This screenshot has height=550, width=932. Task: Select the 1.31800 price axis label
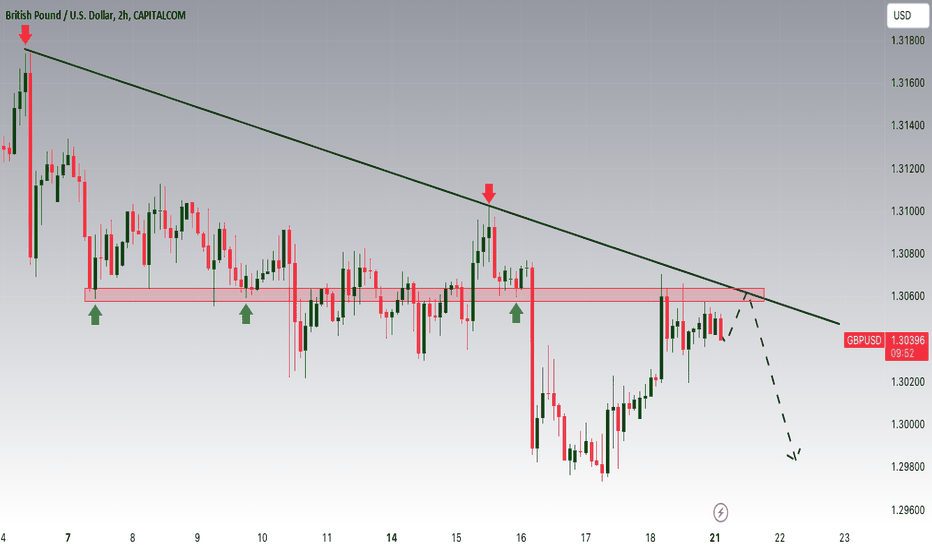point(908,40)
